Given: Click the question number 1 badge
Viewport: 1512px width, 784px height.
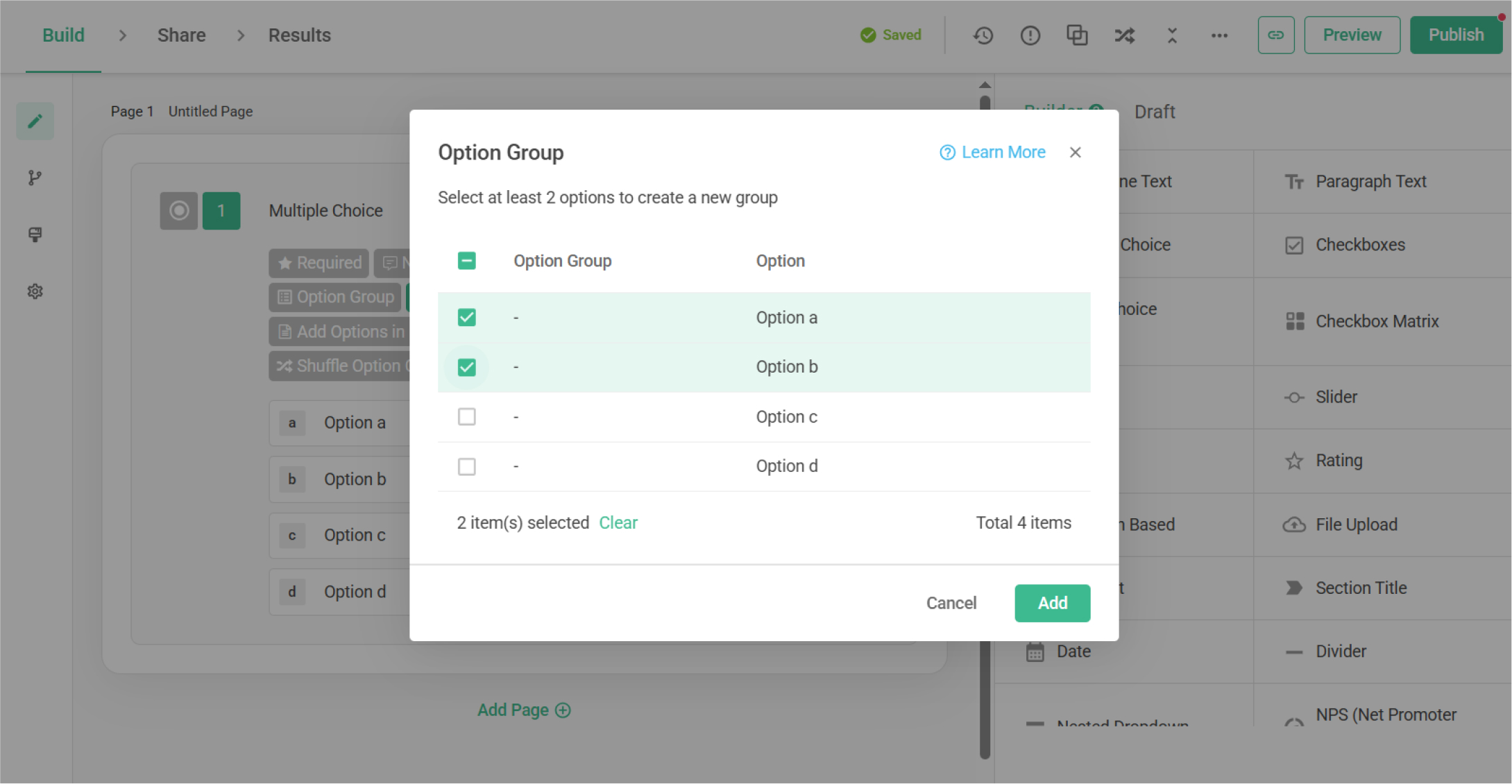Looking at the screenshot, I should [x=221, y=211].
